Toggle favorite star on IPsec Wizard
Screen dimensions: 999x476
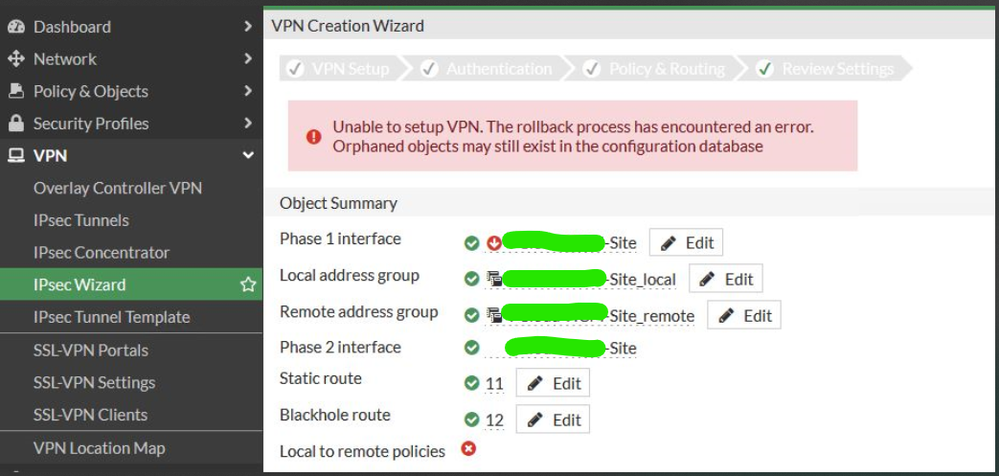tap(248, 285)
